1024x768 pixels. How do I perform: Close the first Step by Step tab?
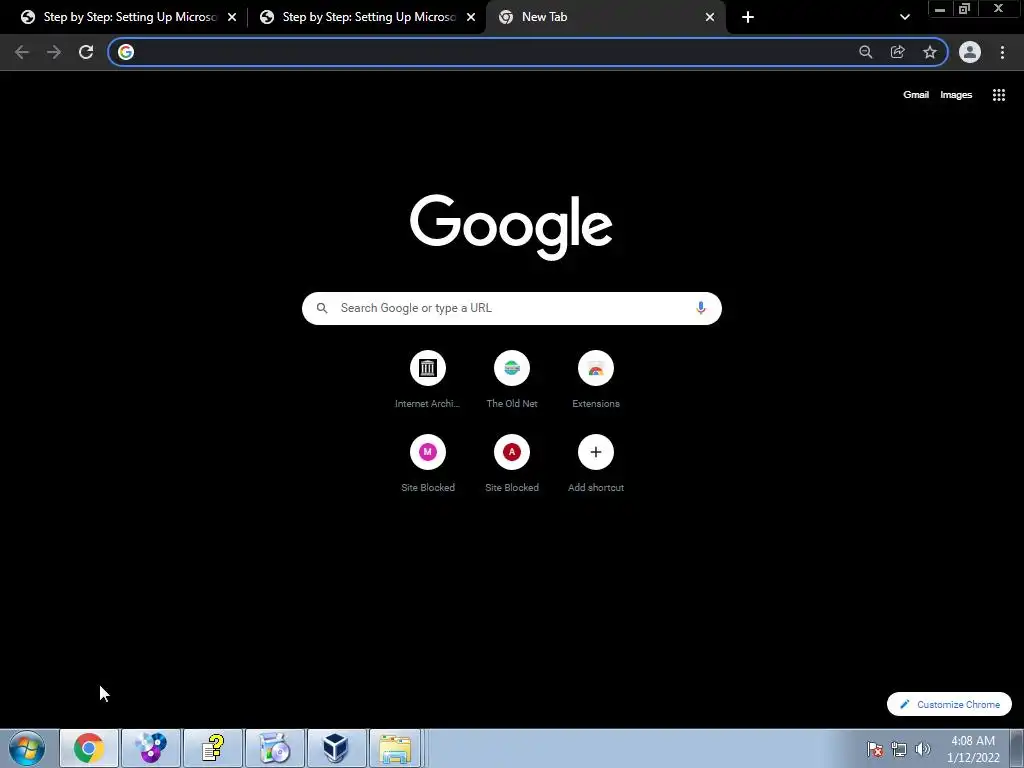(232, 17)
